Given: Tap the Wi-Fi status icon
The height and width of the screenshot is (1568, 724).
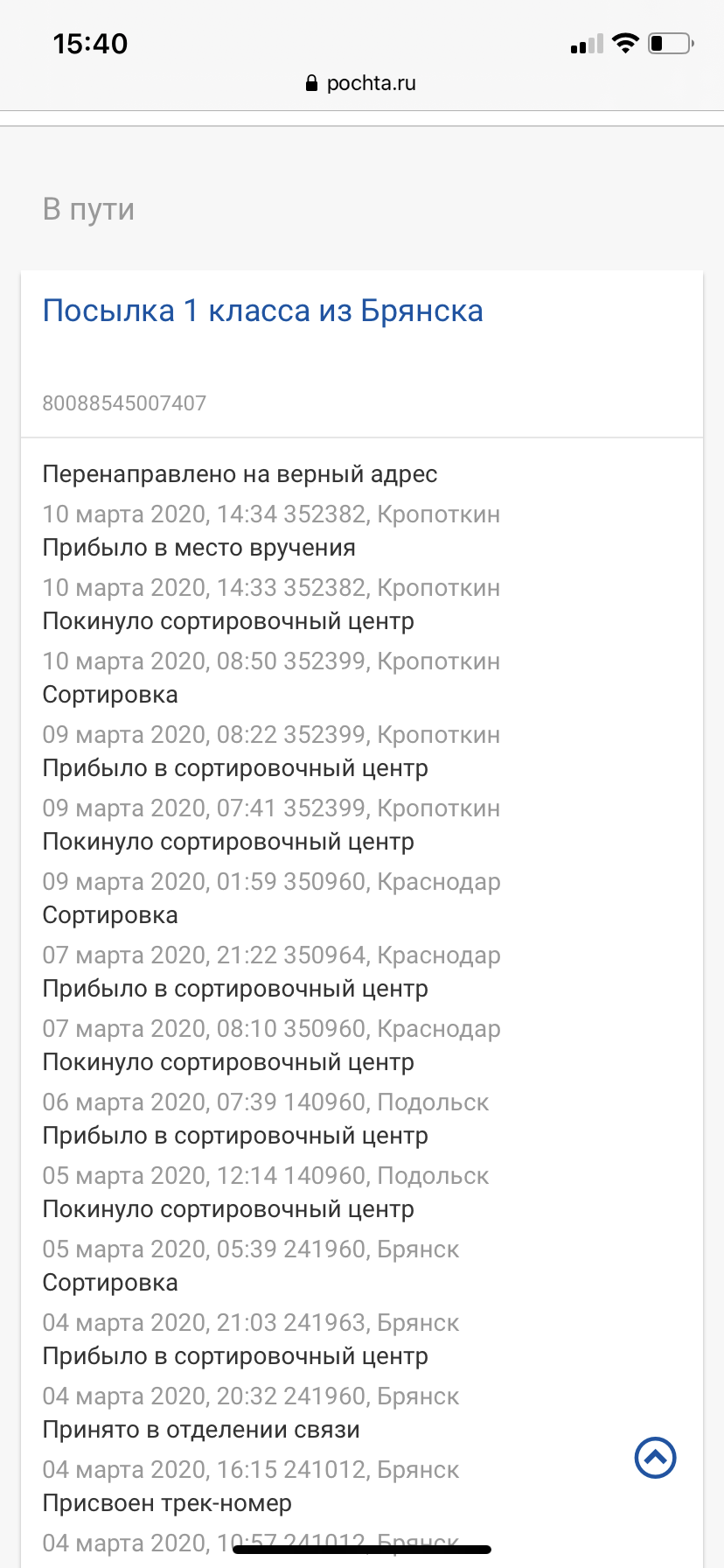Looking at the screenshot, I should pyautogui.click(x=625, y=43).
